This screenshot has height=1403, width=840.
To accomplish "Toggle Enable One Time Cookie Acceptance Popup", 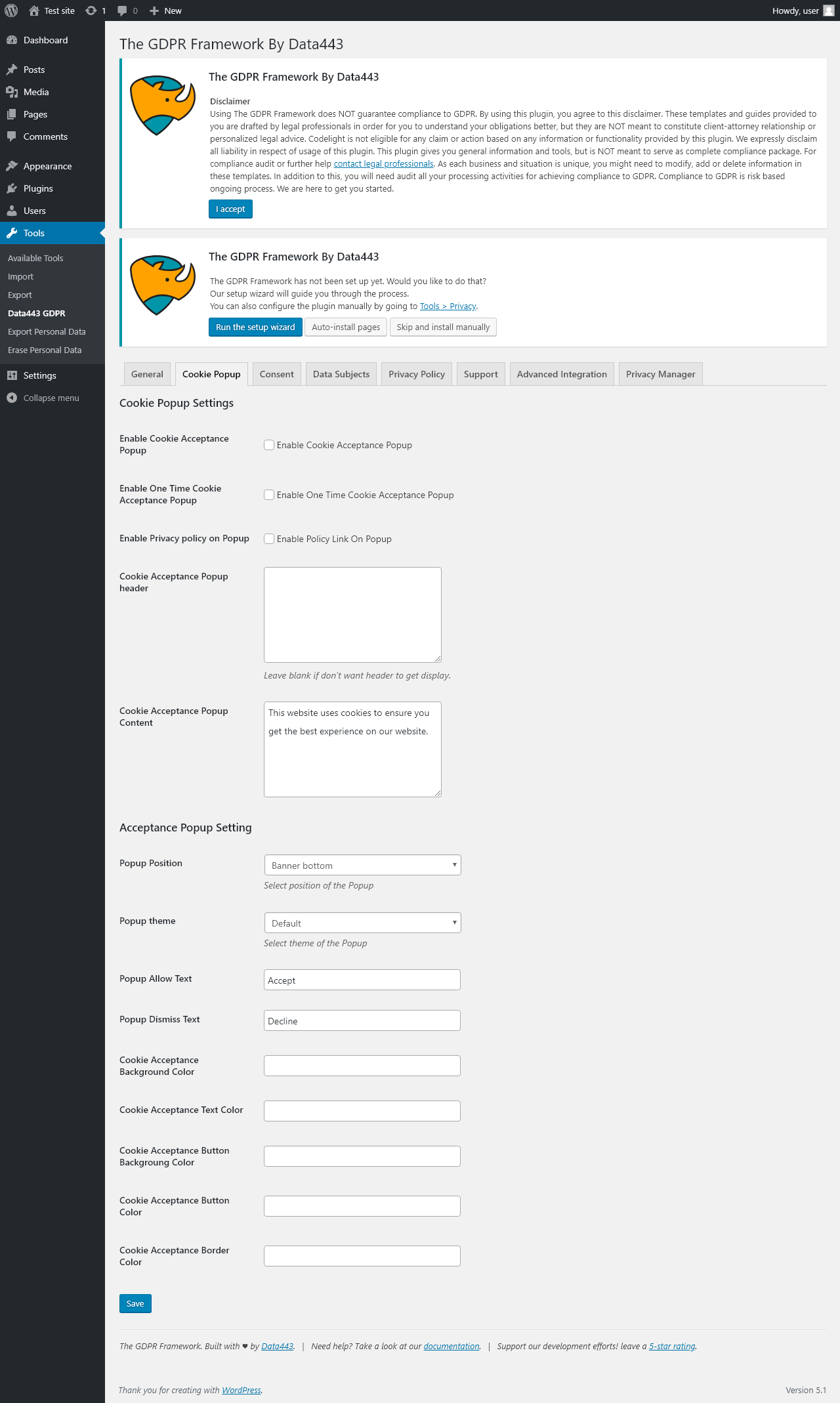I will coord(269,495).
